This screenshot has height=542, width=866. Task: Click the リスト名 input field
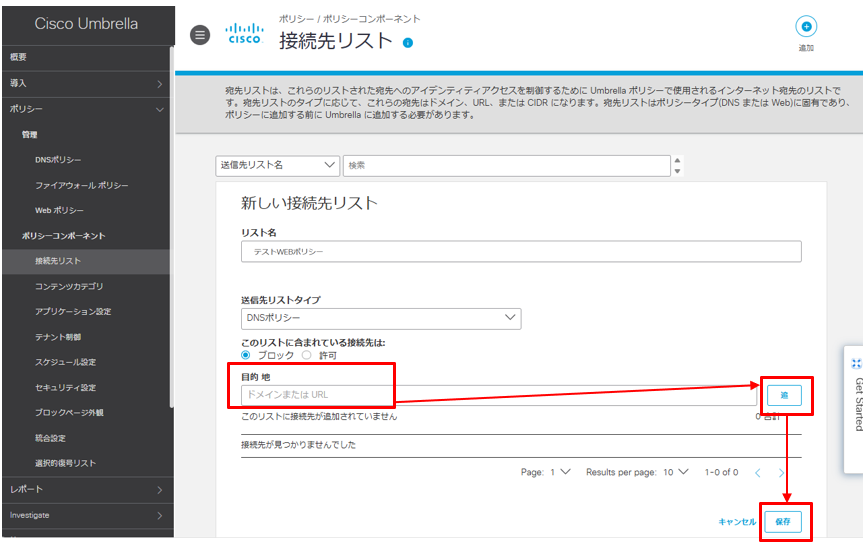point(521,251)
